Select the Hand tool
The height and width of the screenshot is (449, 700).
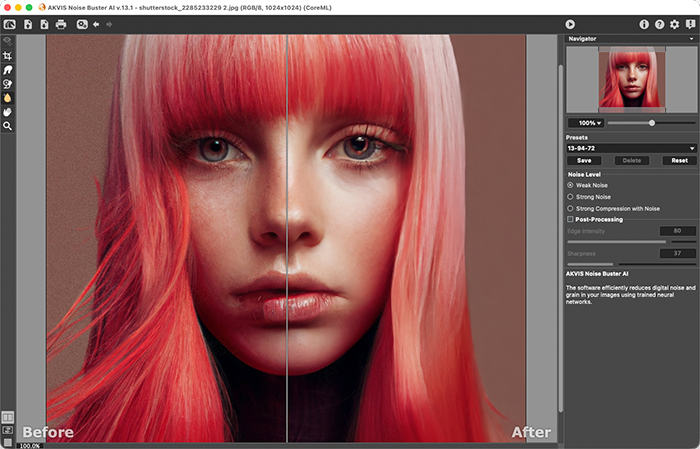coord(8,112)
